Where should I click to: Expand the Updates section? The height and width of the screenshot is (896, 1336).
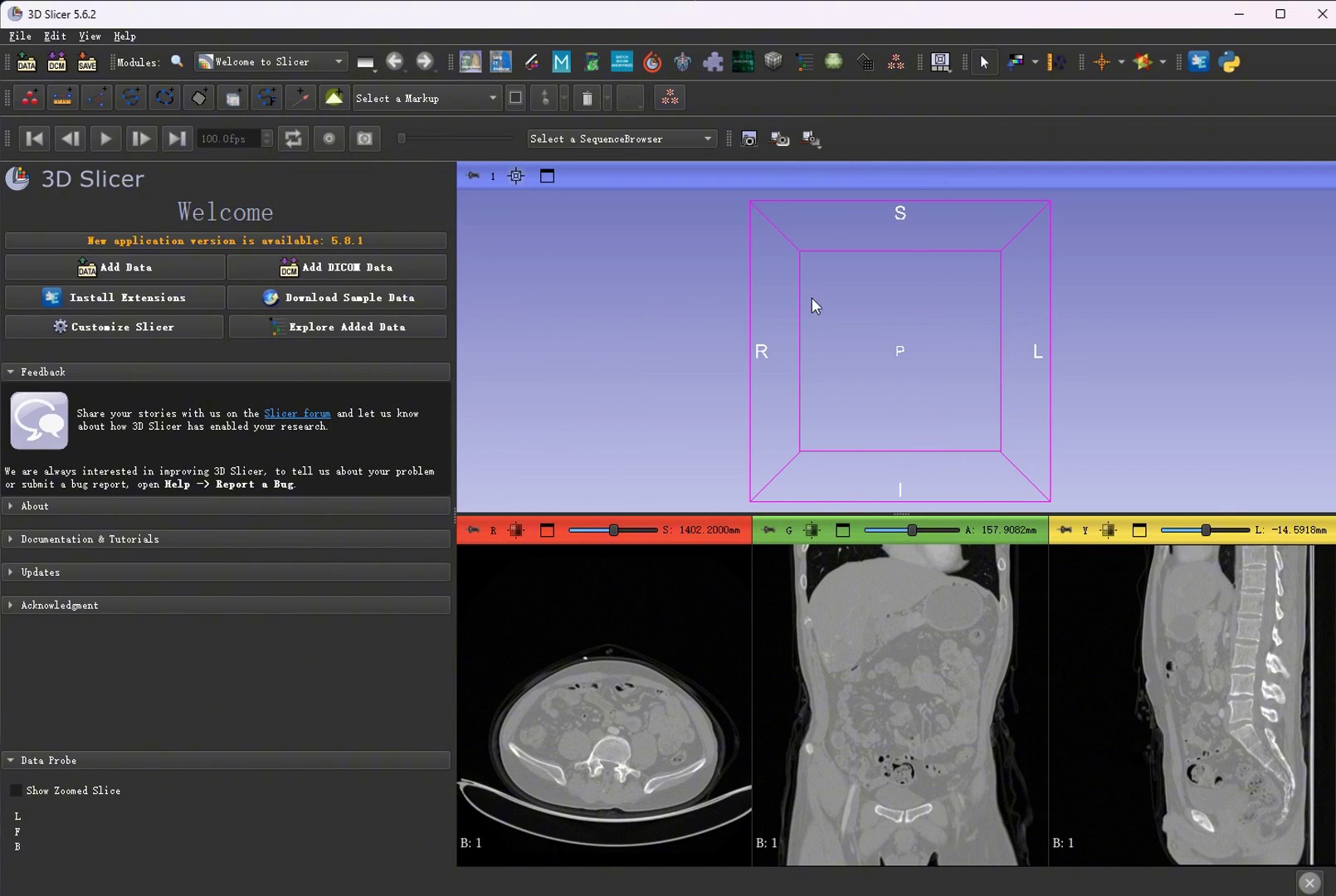pos(226,572)
